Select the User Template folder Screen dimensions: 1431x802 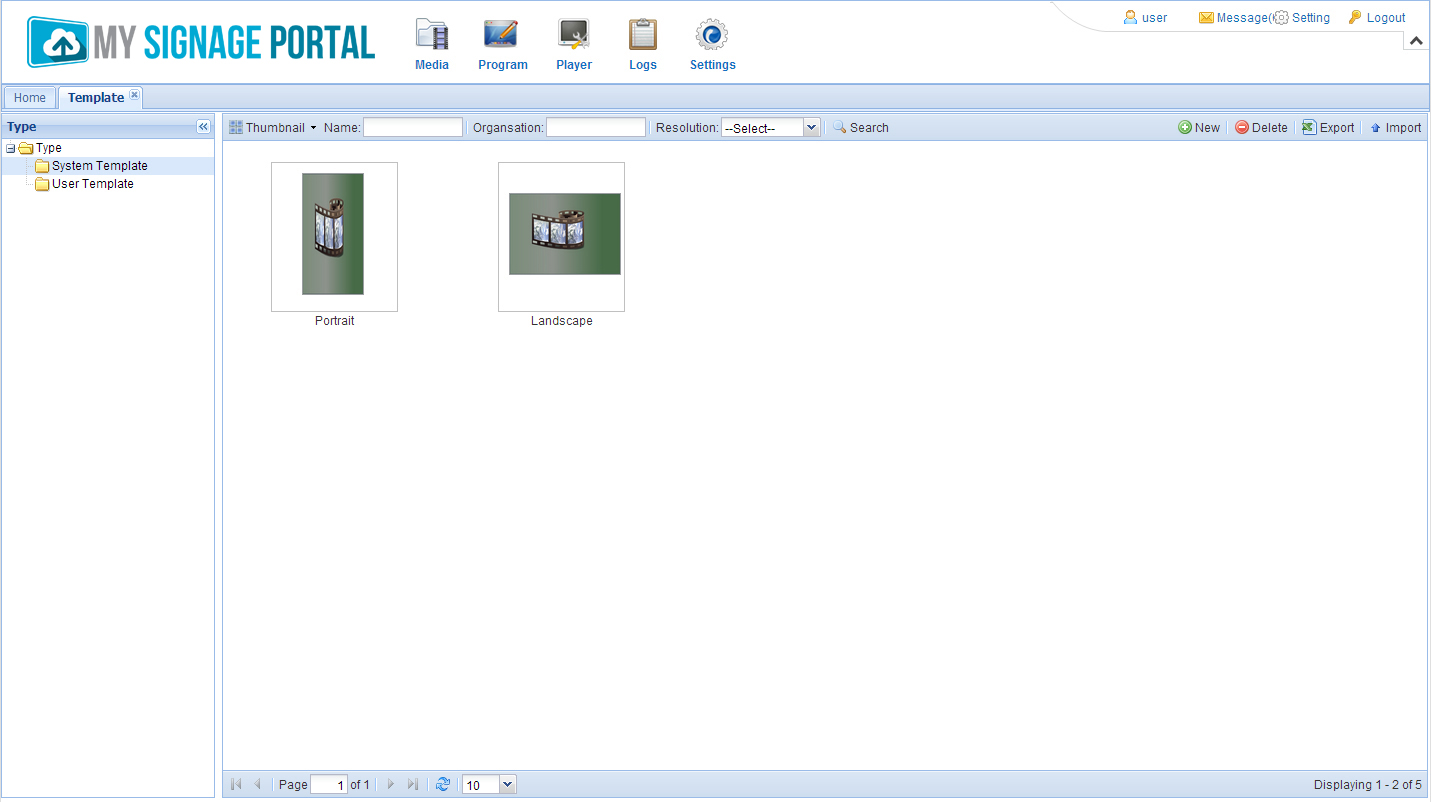tap(92, 184)
